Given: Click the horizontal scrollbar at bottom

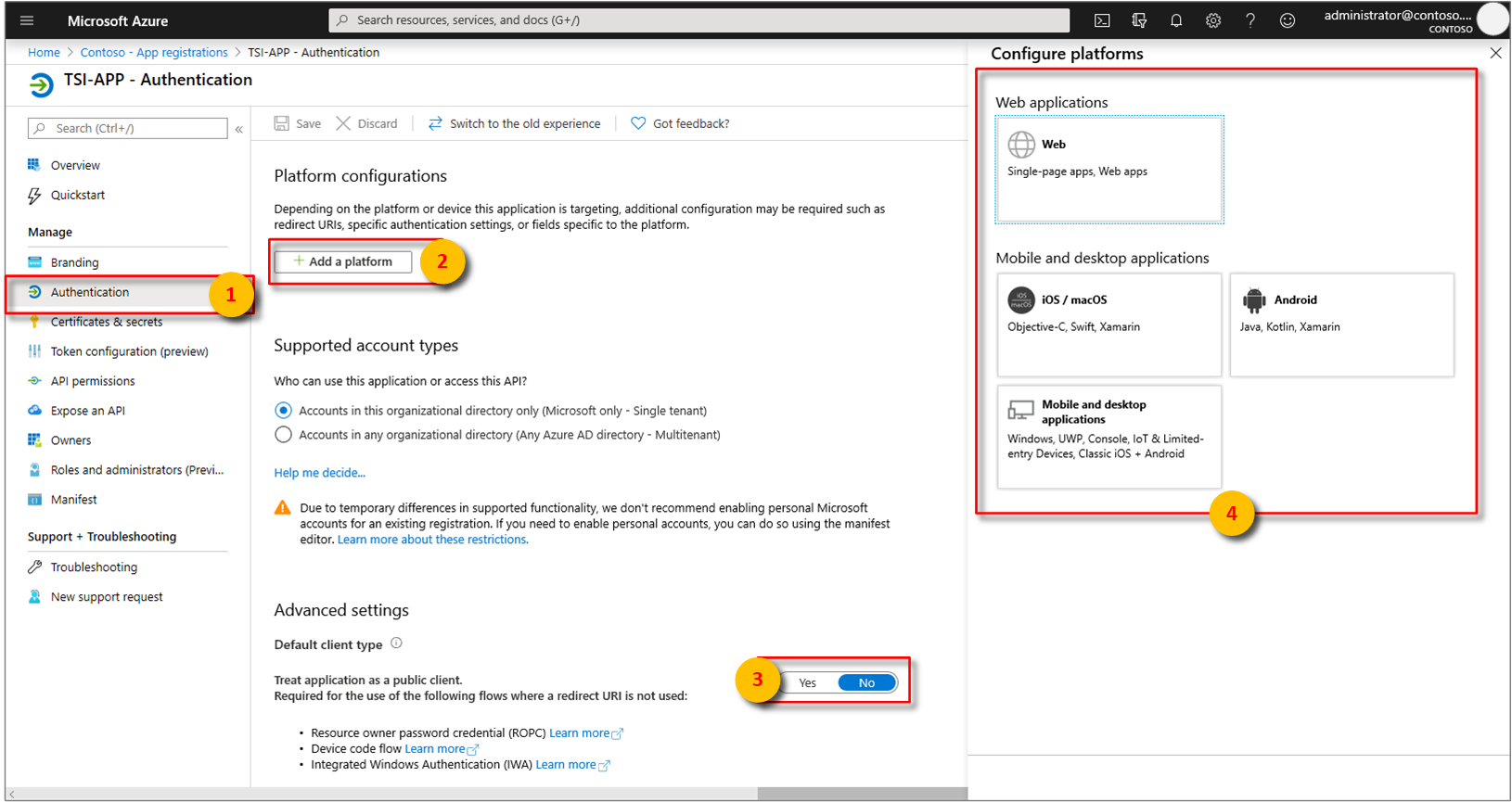Looking at the screenshot, I should 863,794.
